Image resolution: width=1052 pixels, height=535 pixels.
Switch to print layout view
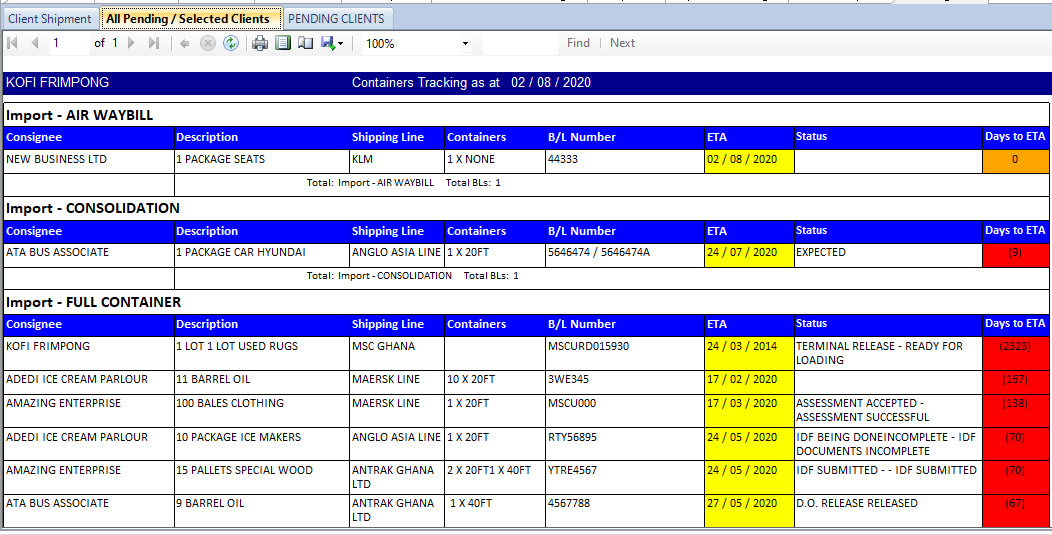pos(283,43)
